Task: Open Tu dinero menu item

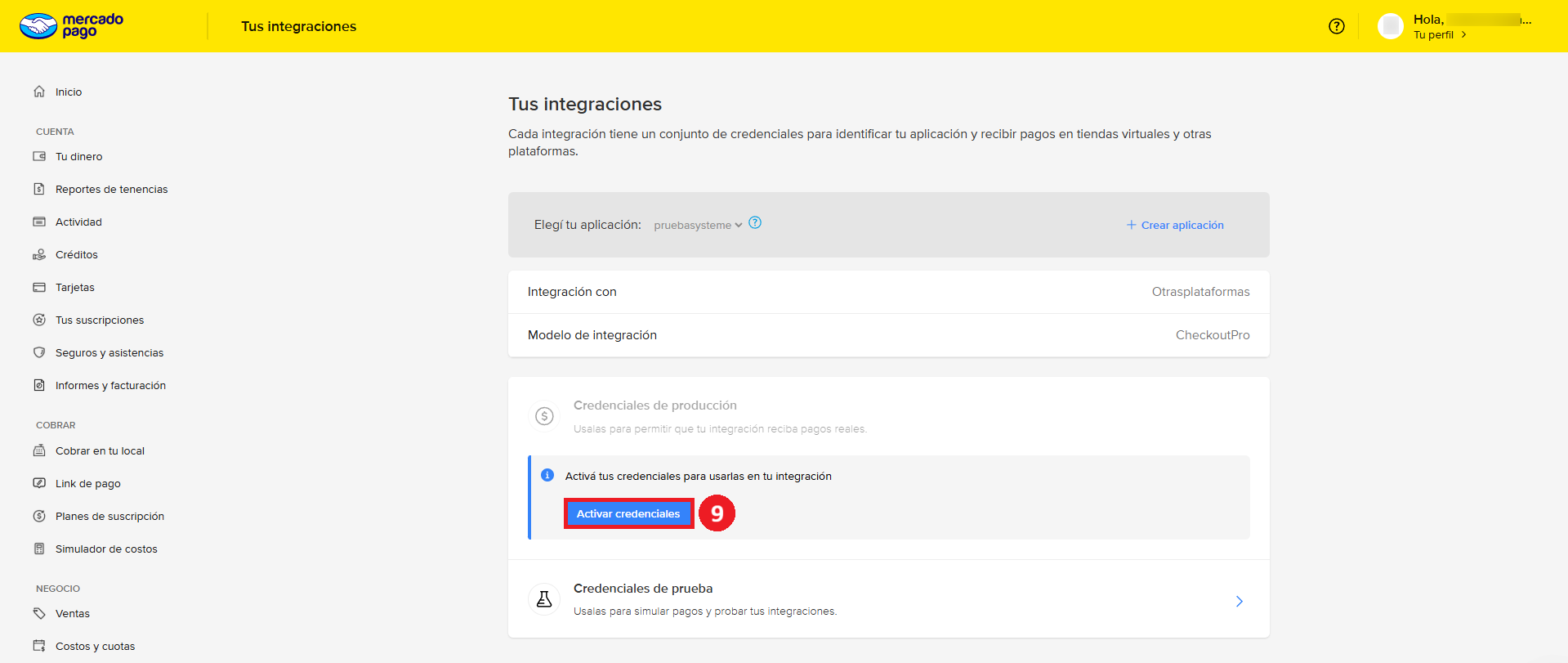Action: pos(79,156)
